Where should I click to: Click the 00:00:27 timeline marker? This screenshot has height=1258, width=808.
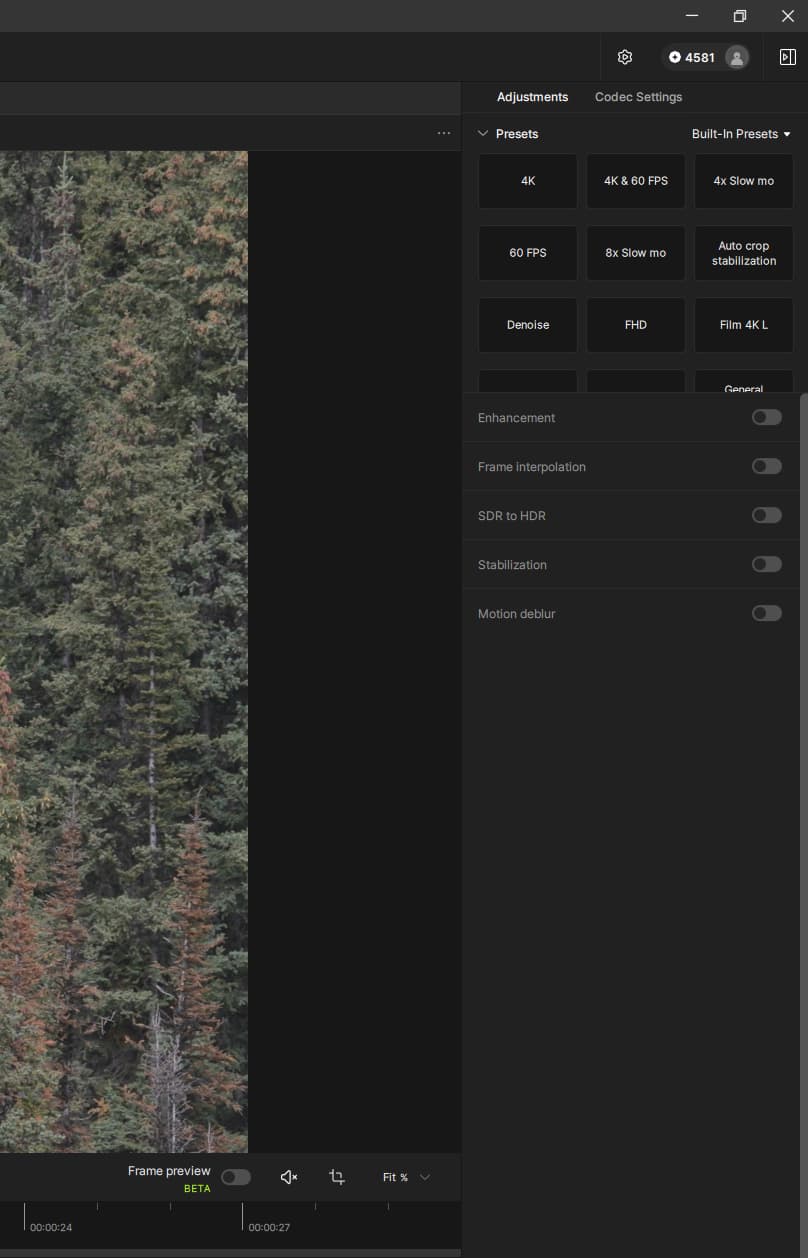[268, 1227]
